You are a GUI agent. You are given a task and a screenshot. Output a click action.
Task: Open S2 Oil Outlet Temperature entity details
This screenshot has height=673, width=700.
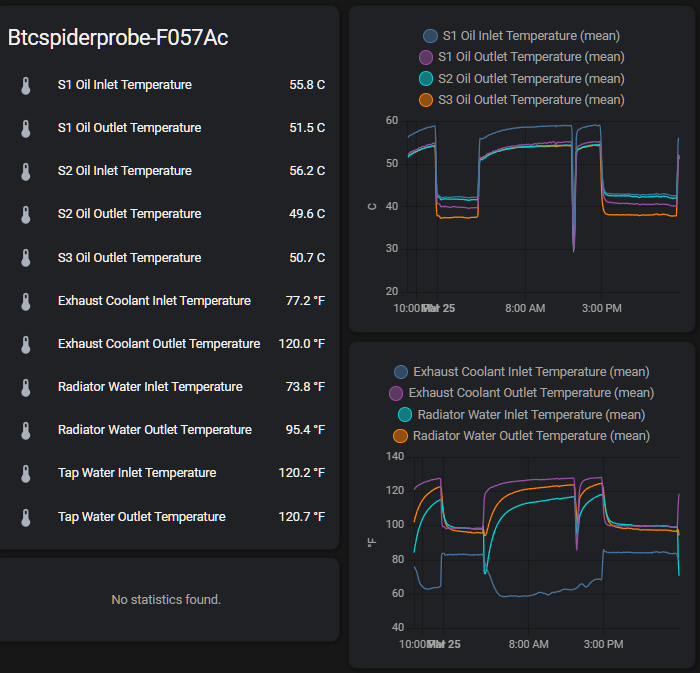coord(129,214)
